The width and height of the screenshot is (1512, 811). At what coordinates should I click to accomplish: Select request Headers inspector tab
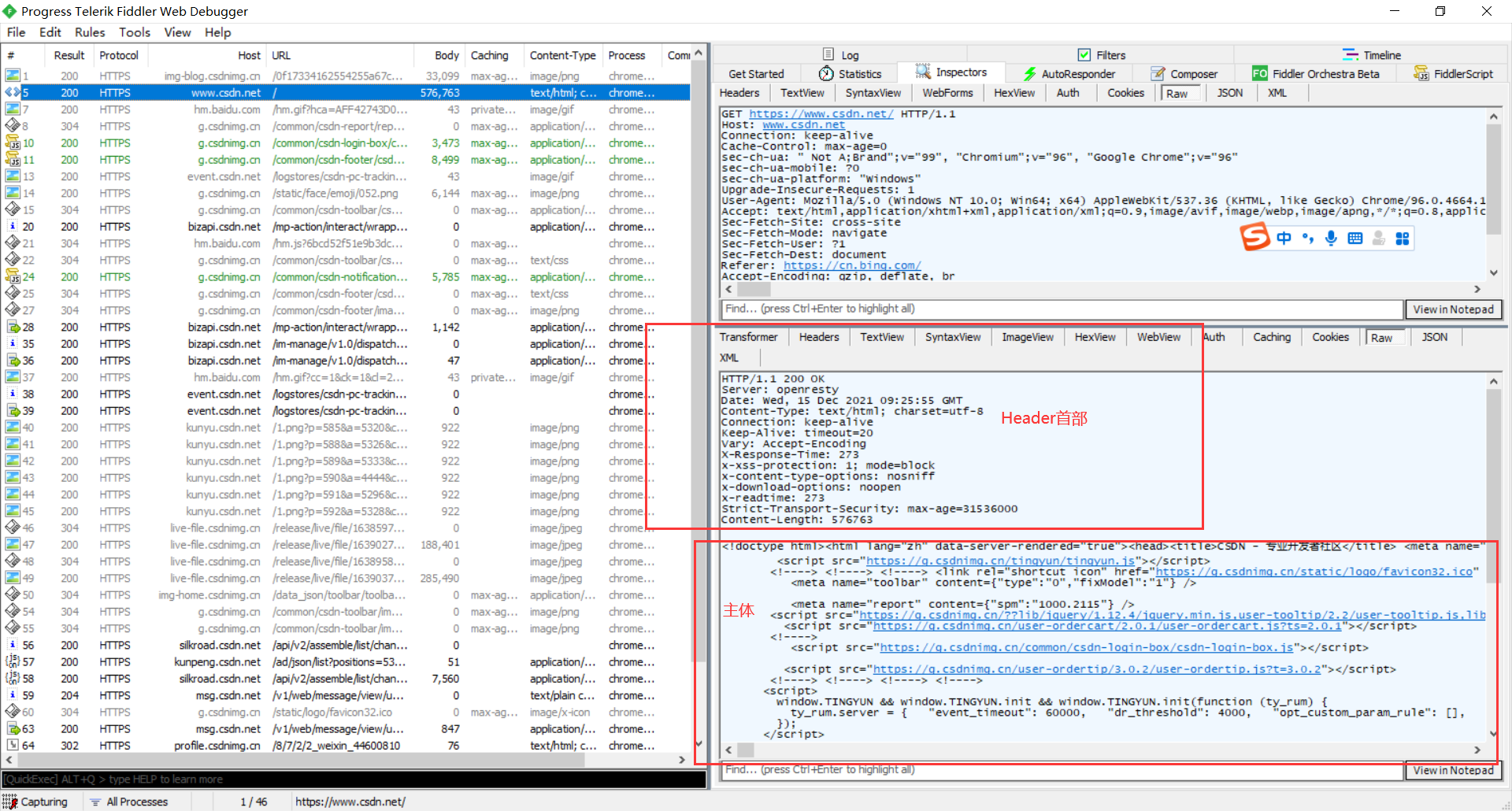pyautogui.click(x=739, y=93)
